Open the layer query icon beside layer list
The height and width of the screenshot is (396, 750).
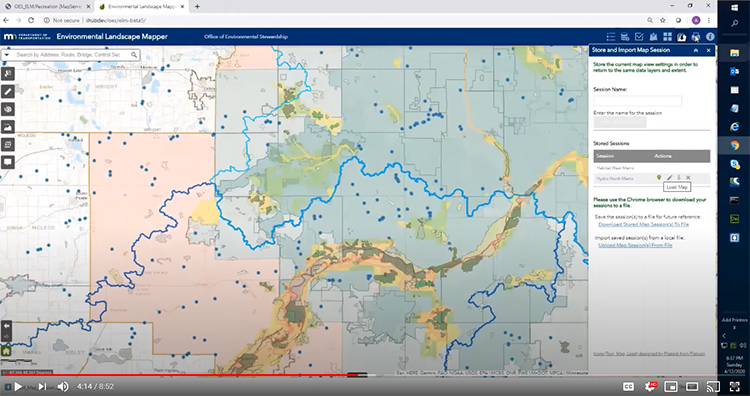625,37
